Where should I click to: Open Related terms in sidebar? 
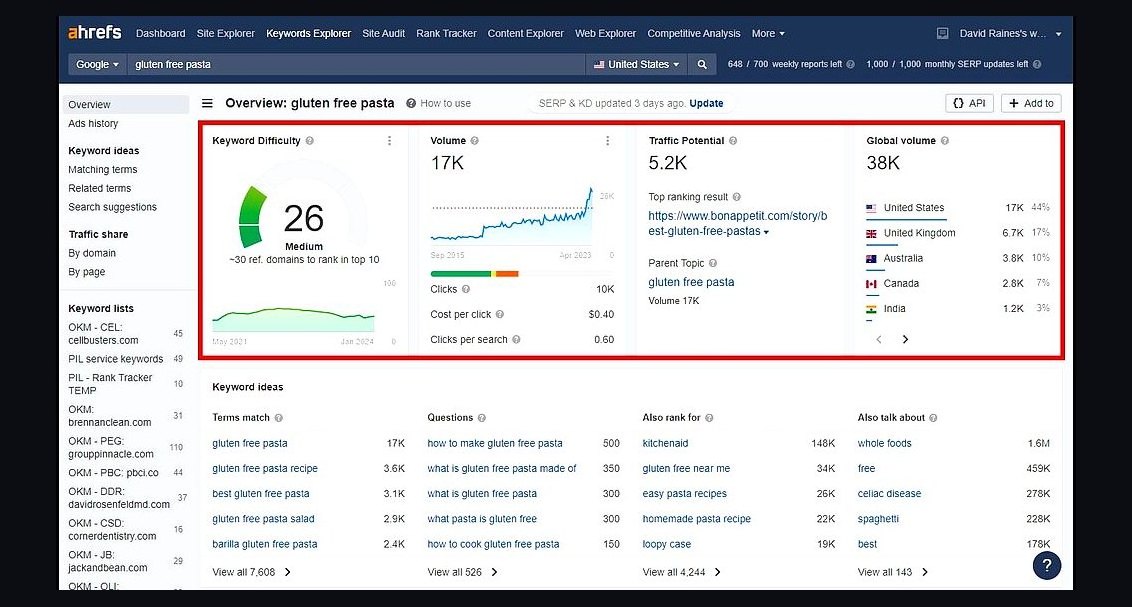100,188
